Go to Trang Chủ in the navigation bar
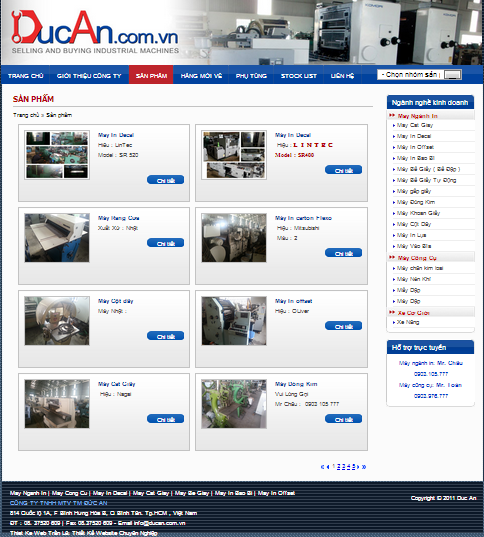This screenshot has height=537, width=484. [26, 75]
